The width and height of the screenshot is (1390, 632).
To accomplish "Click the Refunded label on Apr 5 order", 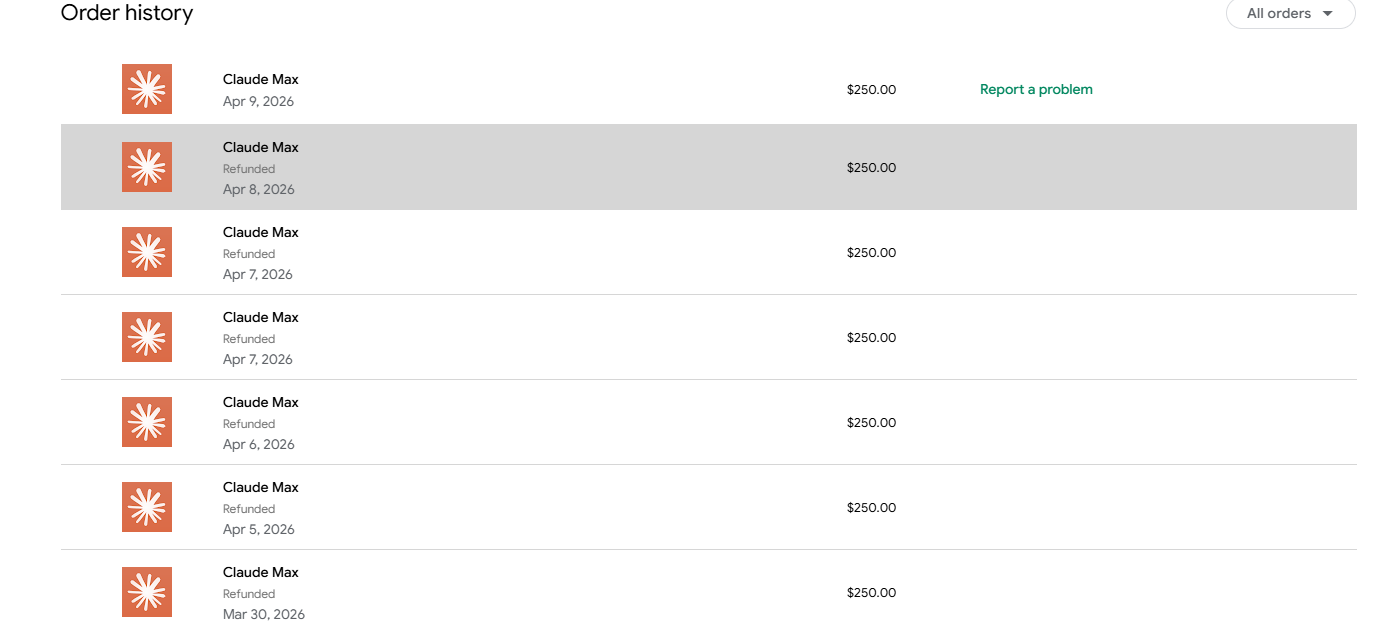I will tap(249, 509).
